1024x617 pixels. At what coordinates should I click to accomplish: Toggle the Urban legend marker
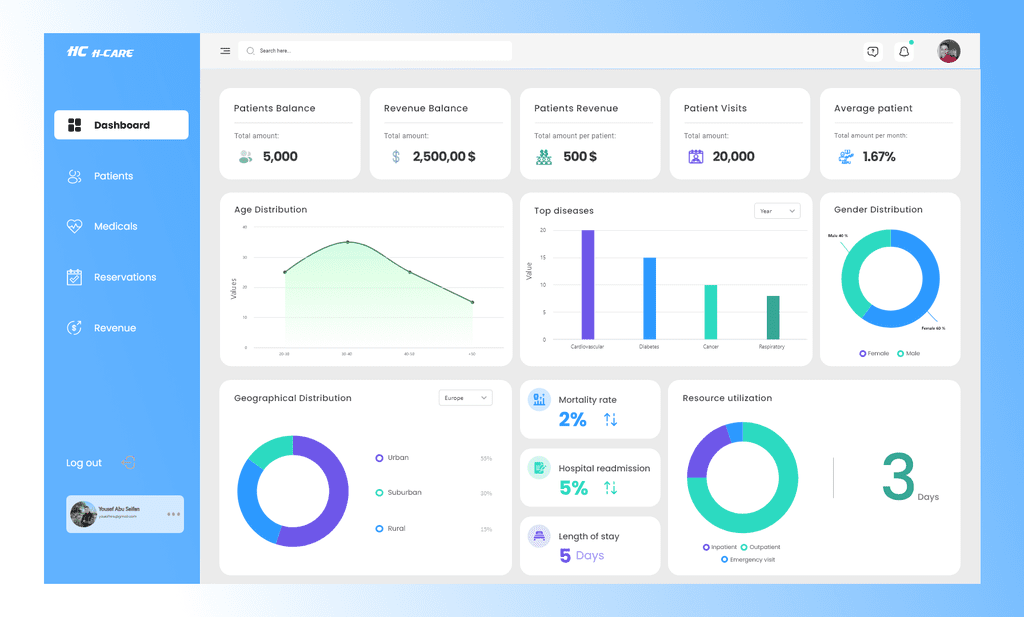point(379,458)
